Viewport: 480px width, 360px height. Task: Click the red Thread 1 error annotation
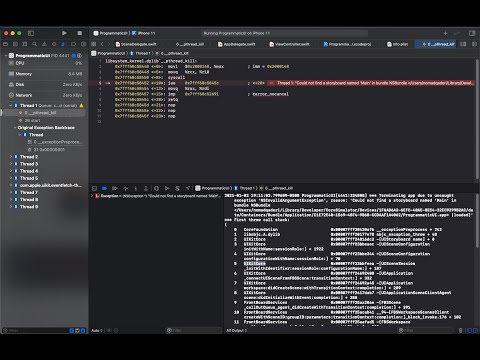(x=372, y=83)
